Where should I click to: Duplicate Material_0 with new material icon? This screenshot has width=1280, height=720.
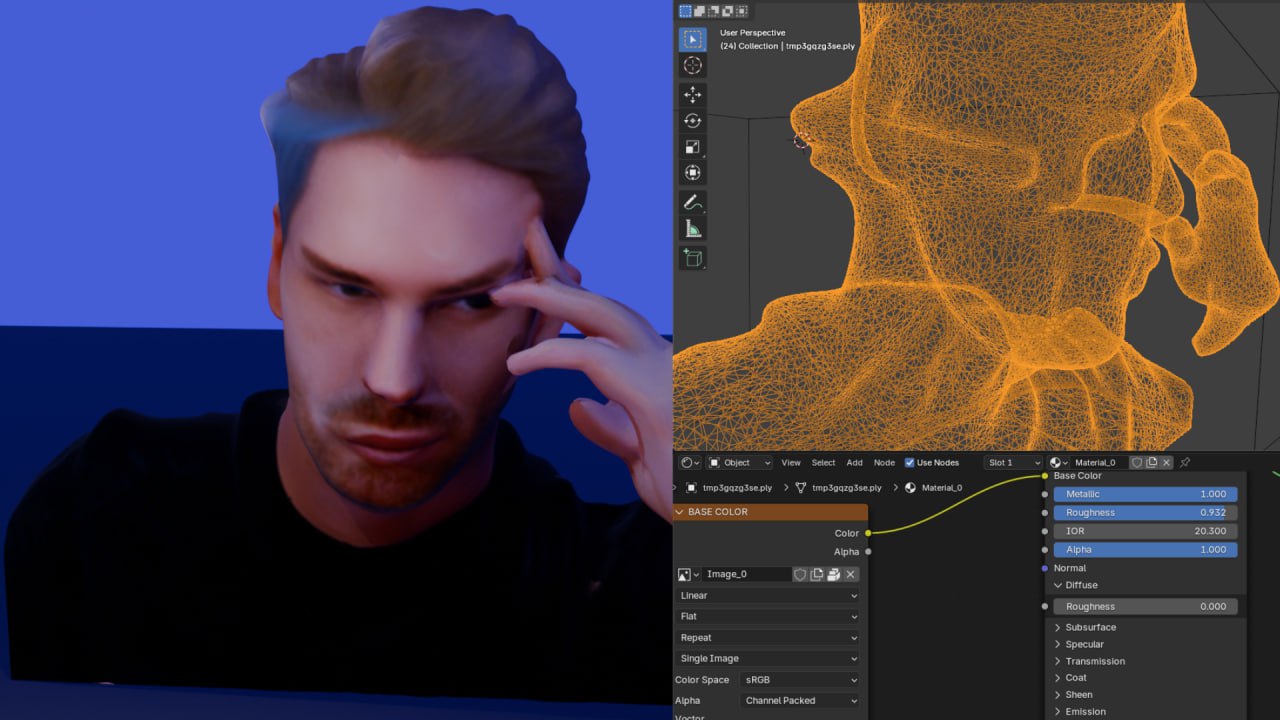[x=1152, y=463]
